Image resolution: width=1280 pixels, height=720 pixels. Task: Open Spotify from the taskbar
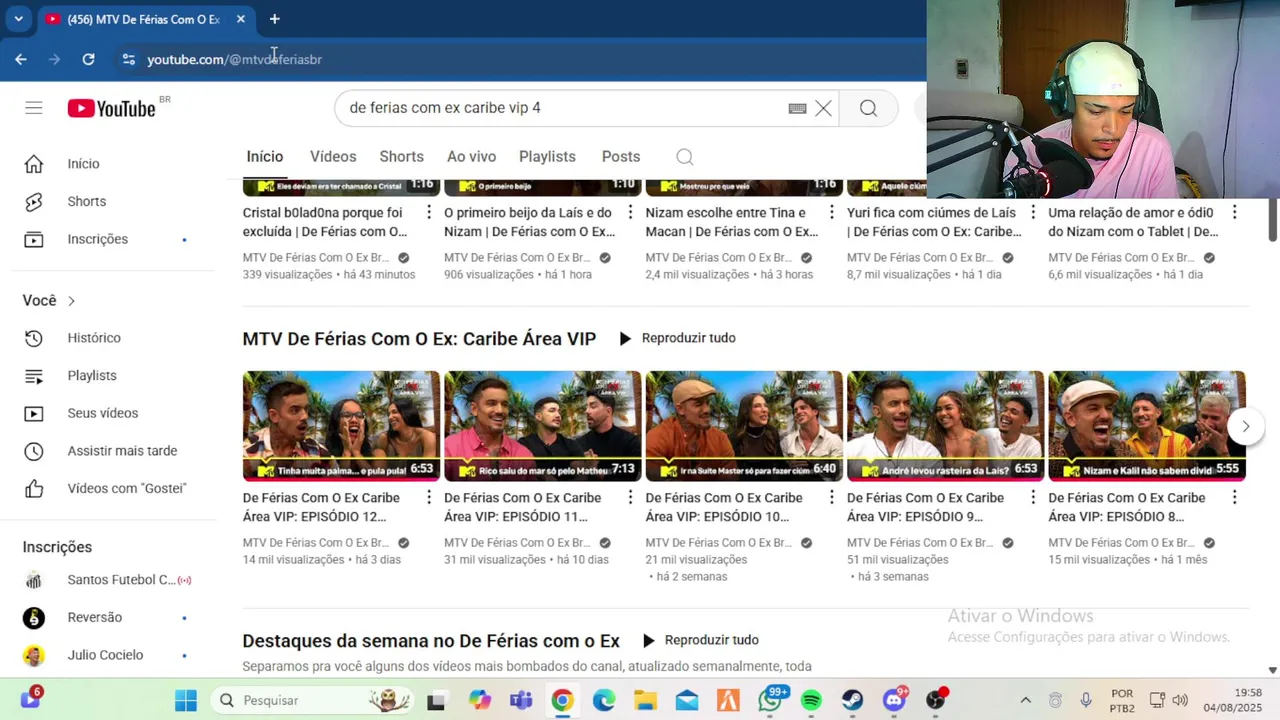click(811, 700)
